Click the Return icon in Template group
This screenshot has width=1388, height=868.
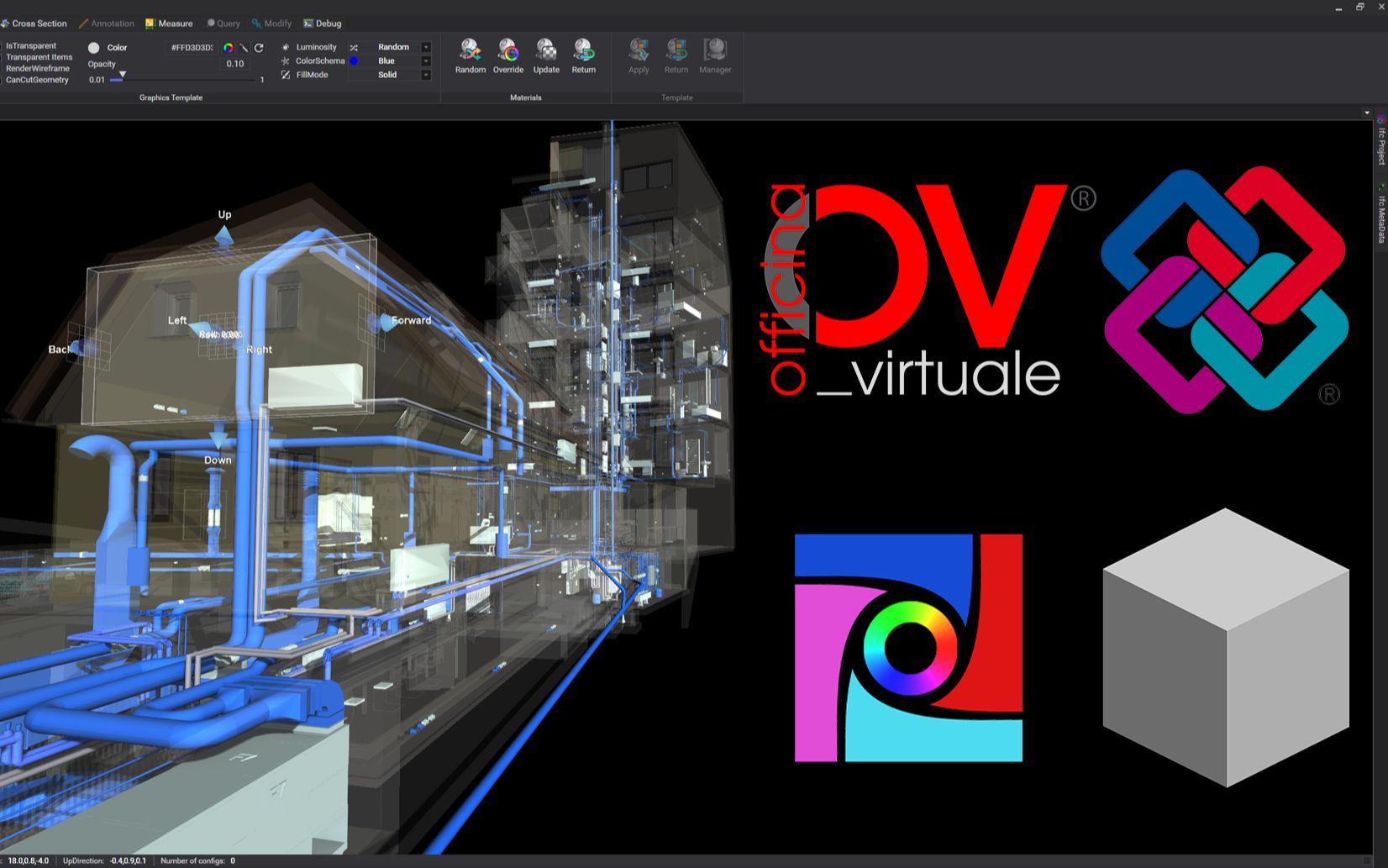tap(676, 50)
